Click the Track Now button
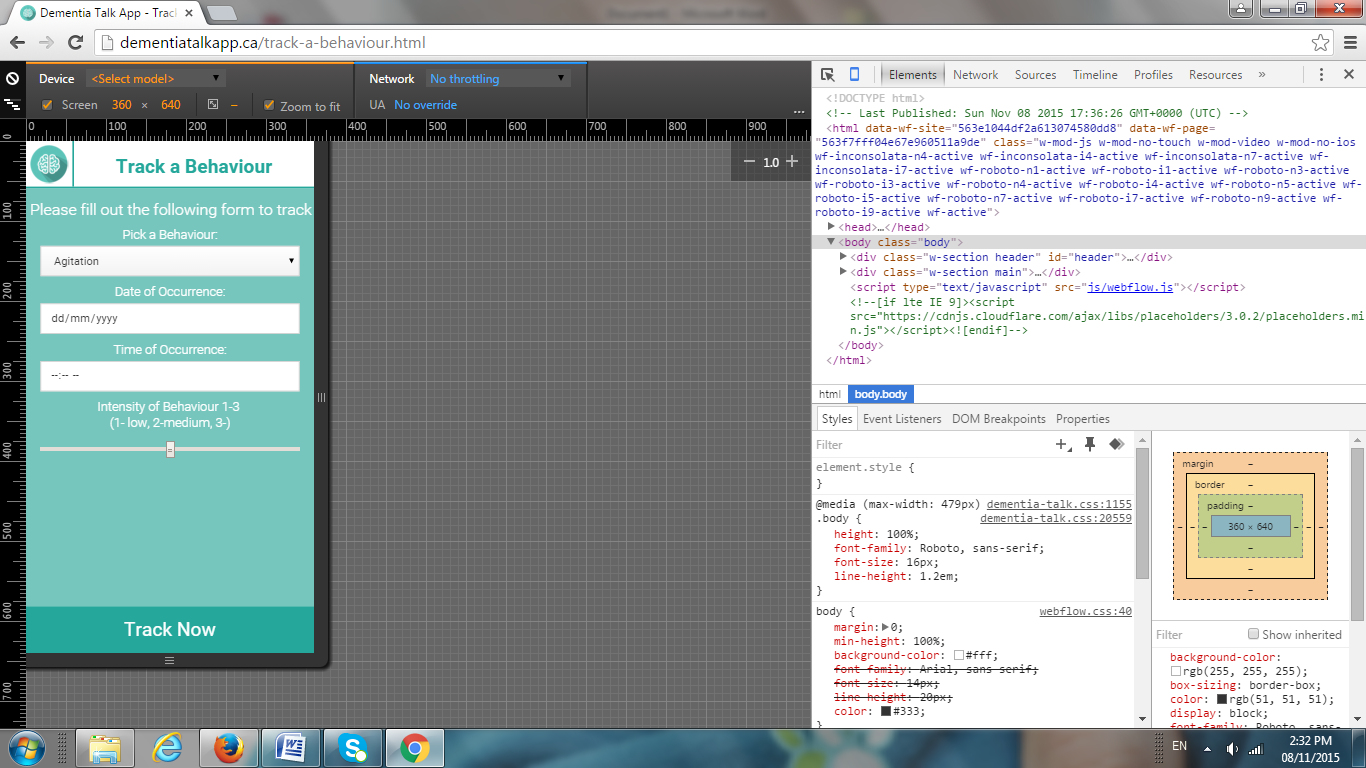 tap(169, 629)
